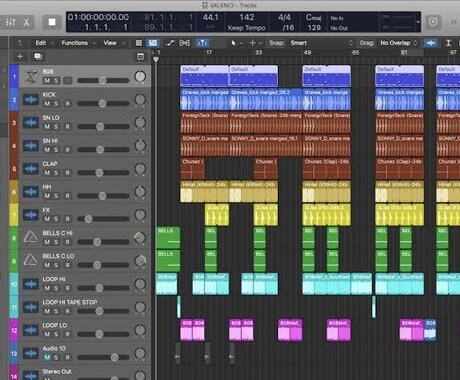Click the LOOP HI track audio icon
The image size is (460, 380).
[x=31, y=284]
